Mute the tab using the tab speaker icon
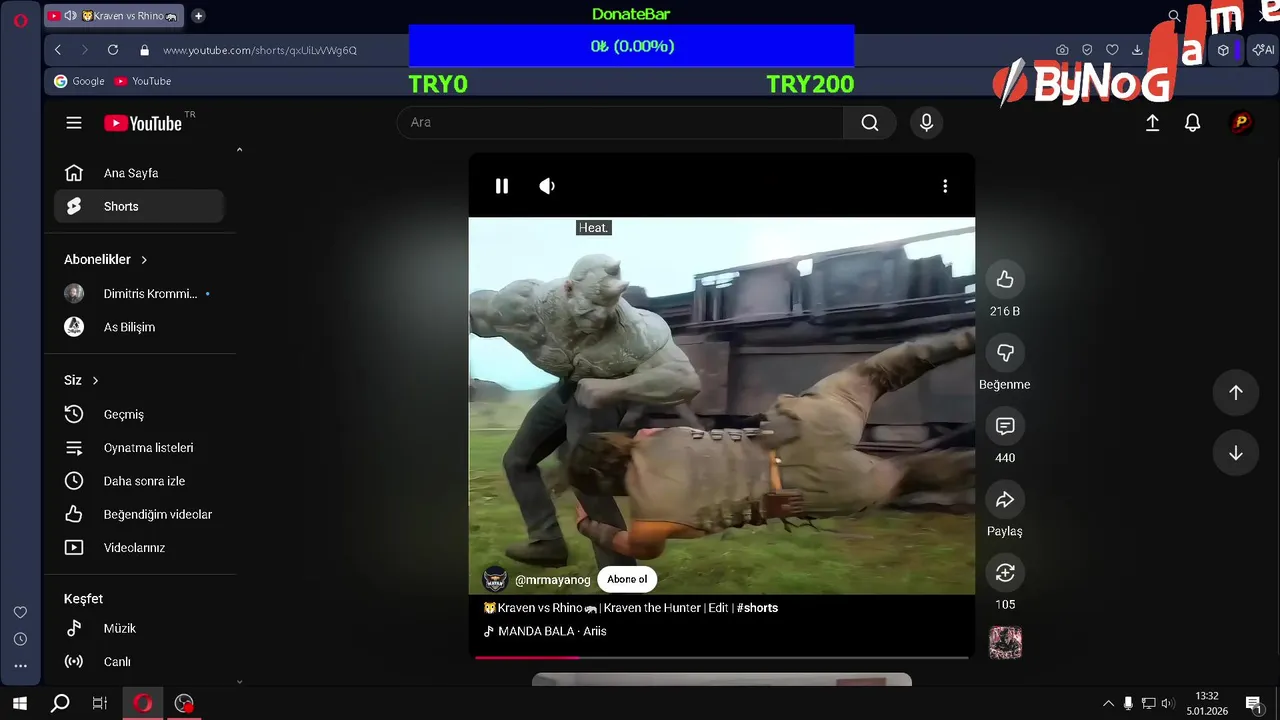 click(70, 16)
